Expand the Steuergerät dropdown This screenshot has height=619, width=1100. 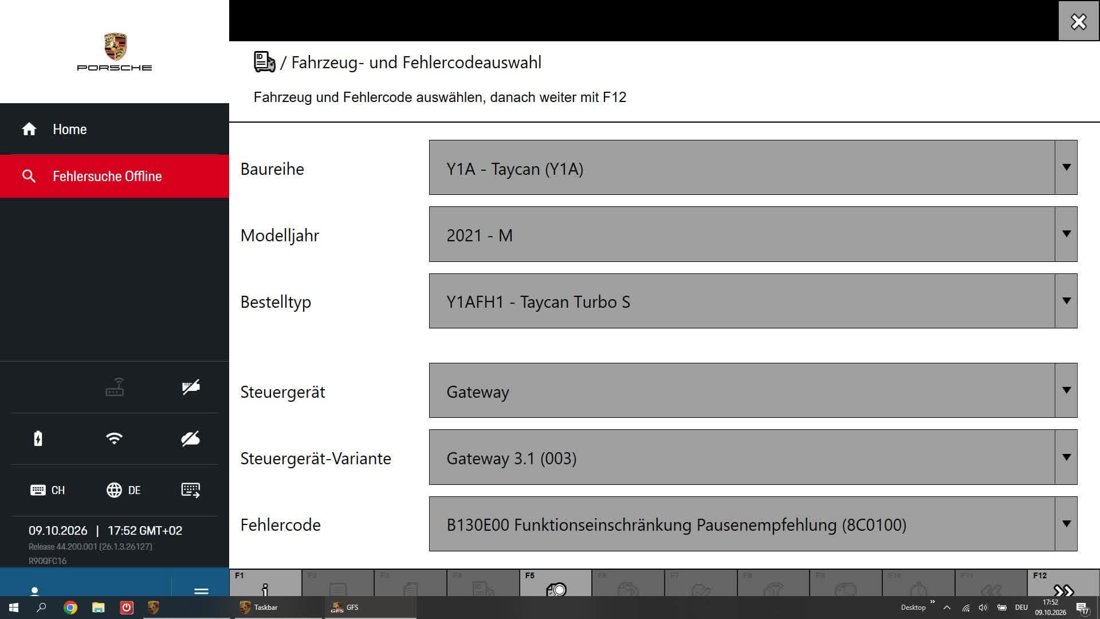click(753, 391)
